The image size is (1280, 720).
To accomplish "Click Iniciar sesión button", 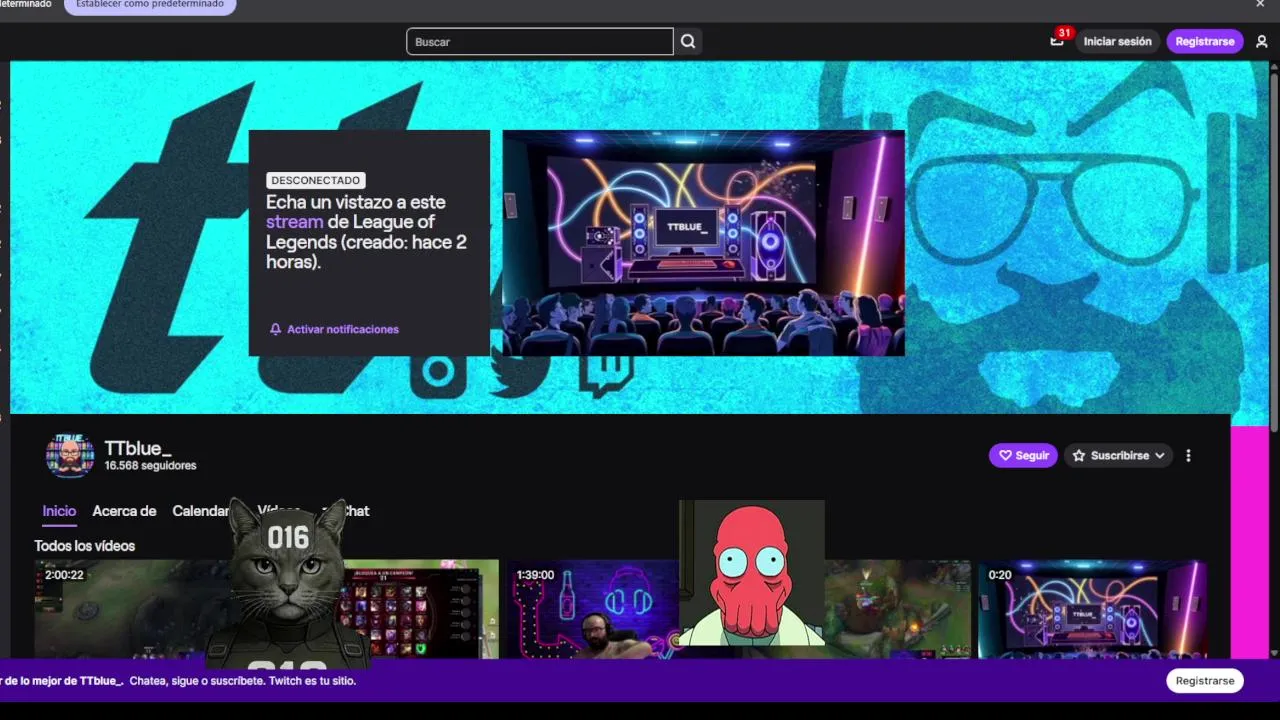I will pyautogui.click(x=1117, y=41).
